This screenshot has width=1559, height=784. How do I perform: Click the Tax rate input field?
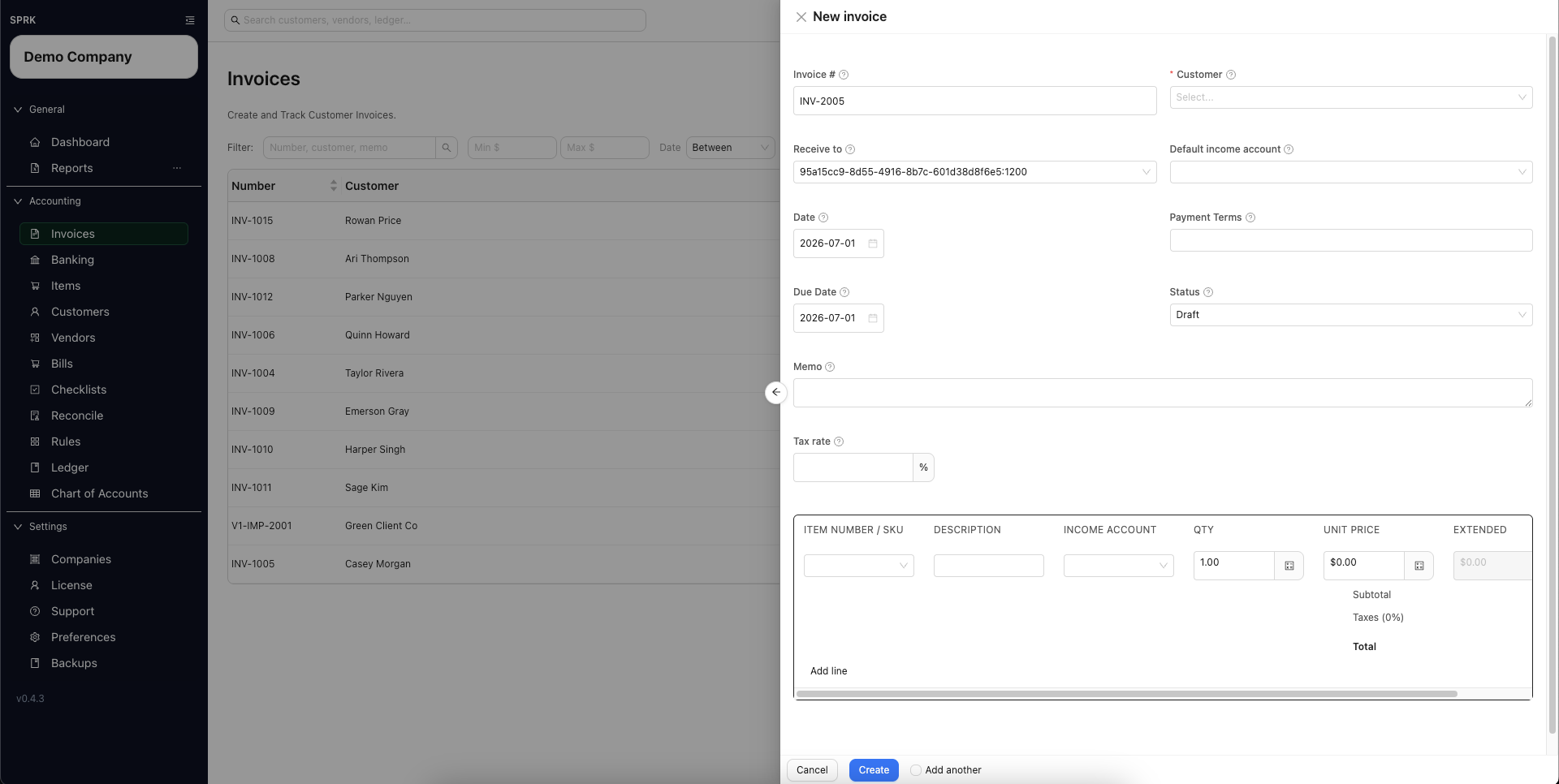(x=853, y=467)
